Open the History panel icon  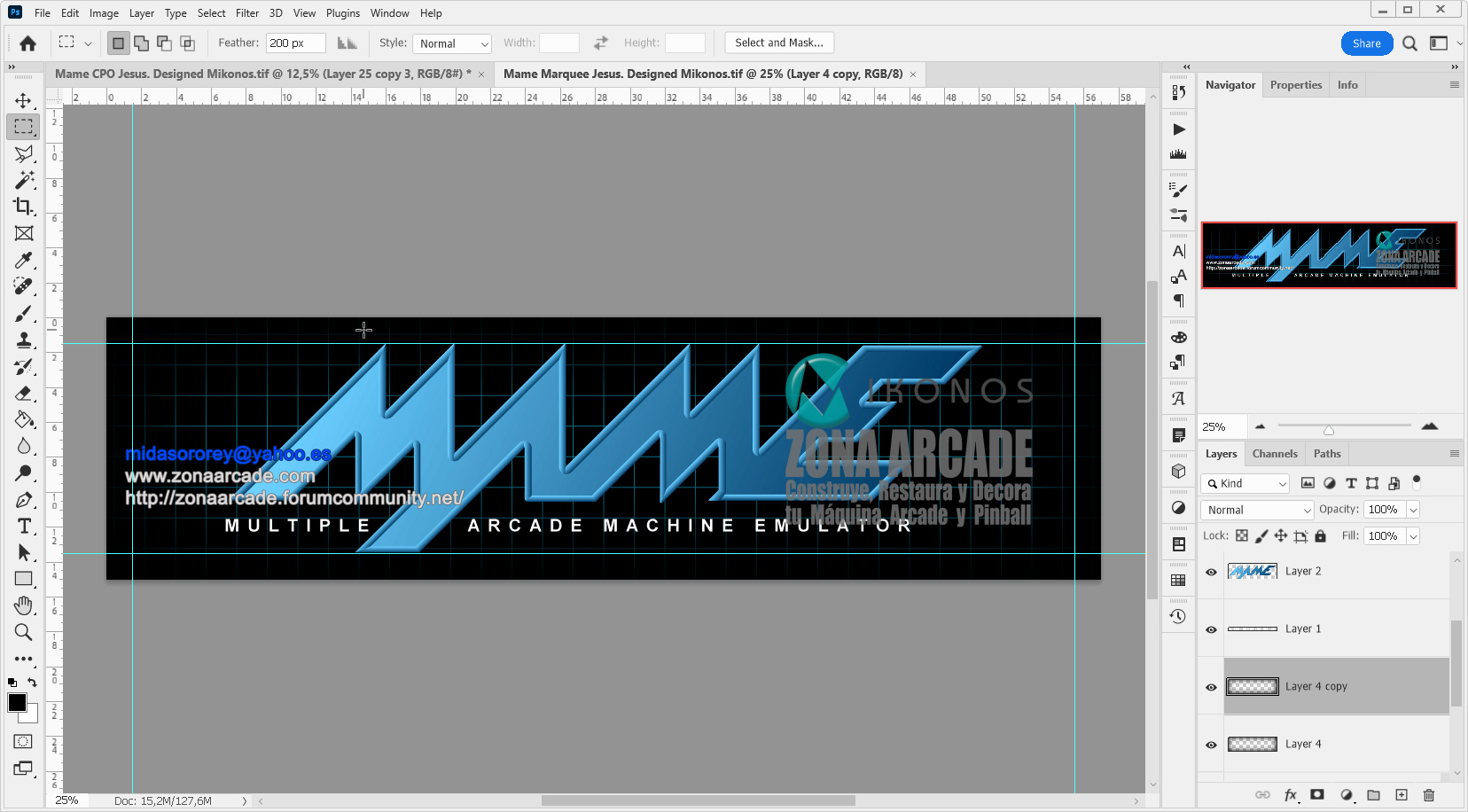tap(1179, 615)
